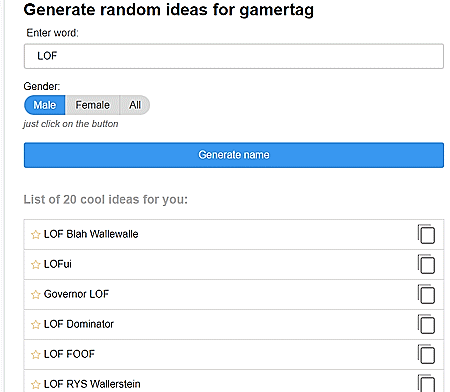Favorite LOF Blah Wallewalle with star
Screen dimensions: 450x392
point(35,234)
